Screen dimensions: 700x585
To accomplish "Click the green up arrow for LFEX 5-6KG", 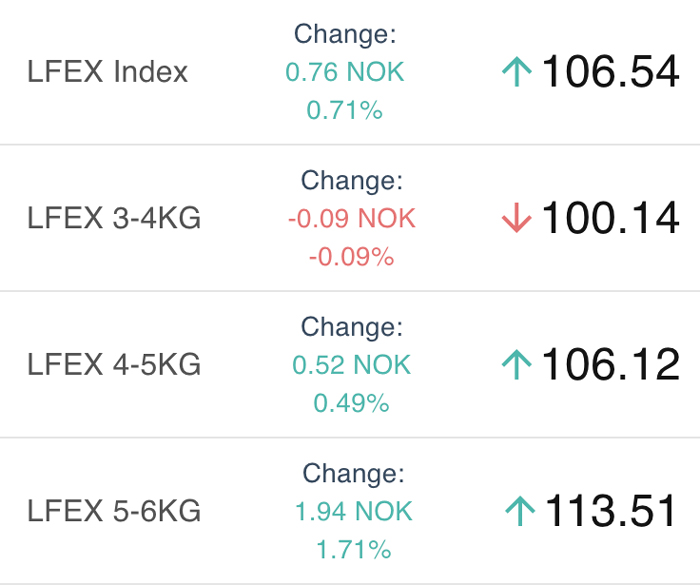I will pos(519,512).
